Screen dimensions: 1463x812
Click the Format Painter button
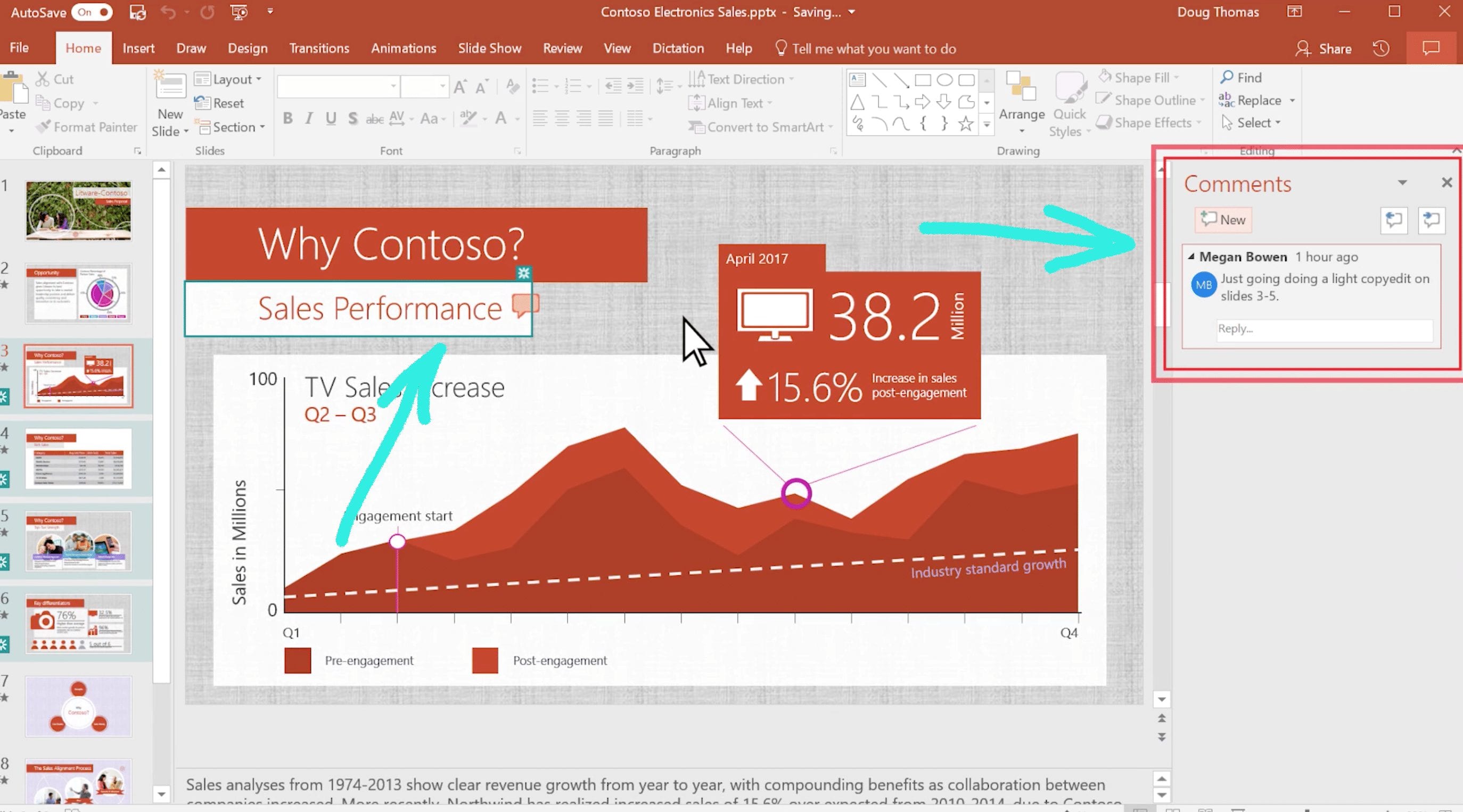86,127
